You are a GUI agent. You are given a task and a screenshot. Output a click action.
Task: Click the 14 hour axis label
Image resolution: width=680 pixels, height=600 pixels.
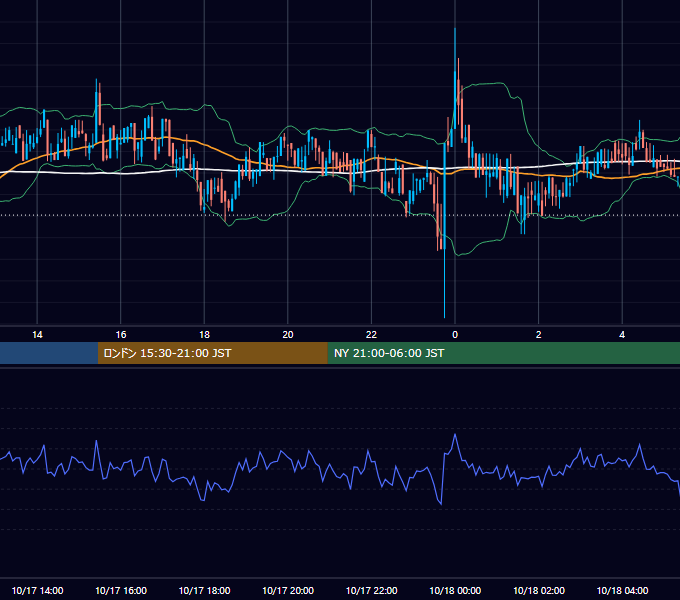tap(37, 335)
